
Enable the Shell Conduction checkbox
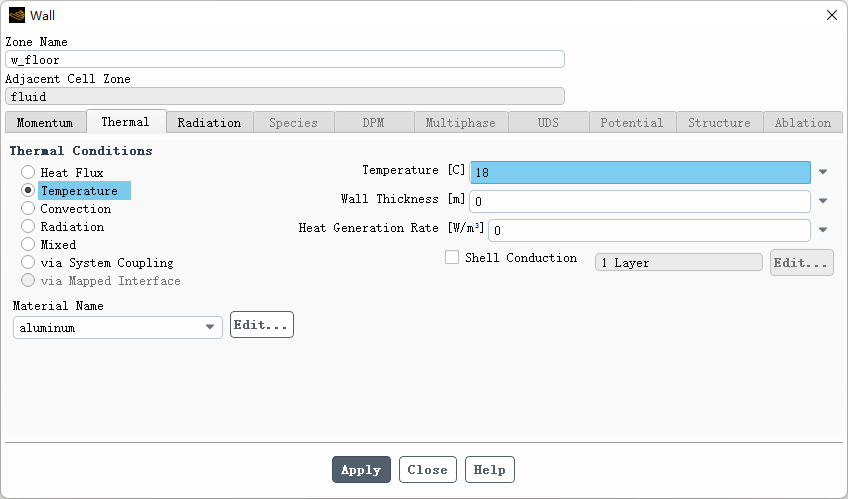click(452, 258)
